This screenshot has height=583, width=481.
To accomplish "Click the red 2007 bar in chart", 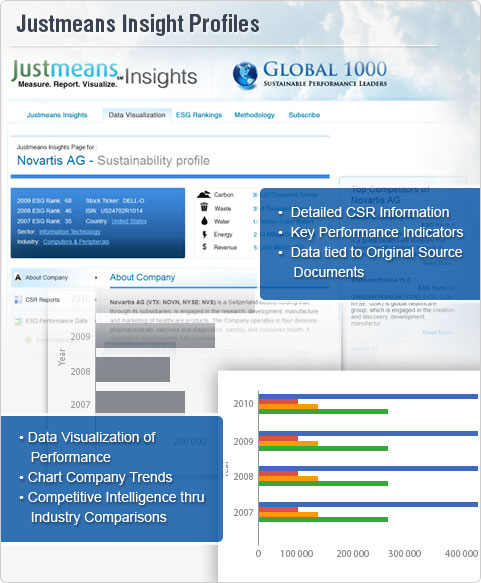I will (278, 509).
